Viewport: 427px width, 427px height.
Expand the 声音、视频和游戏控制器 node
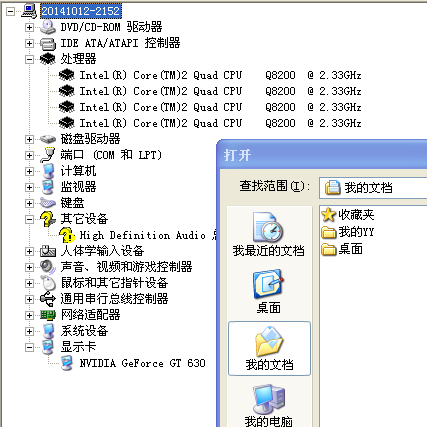29,267
